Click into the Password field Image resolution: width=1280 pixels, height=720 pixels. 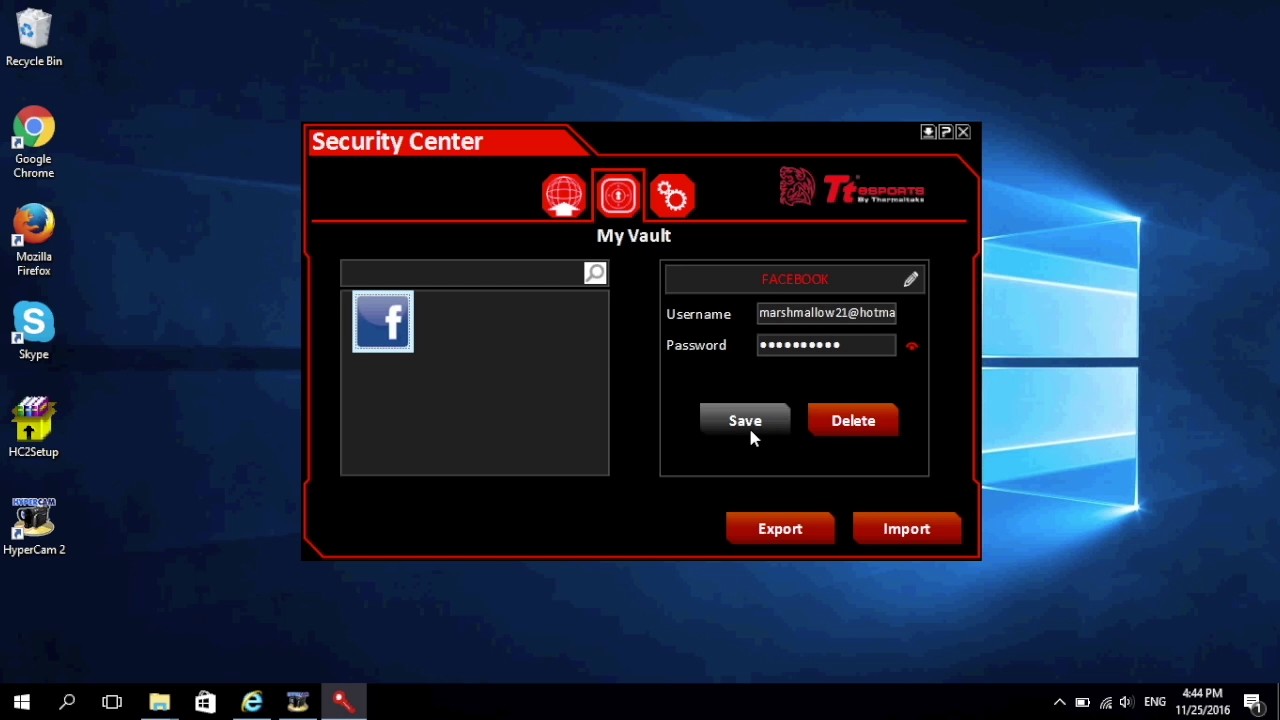coord(826,345)
